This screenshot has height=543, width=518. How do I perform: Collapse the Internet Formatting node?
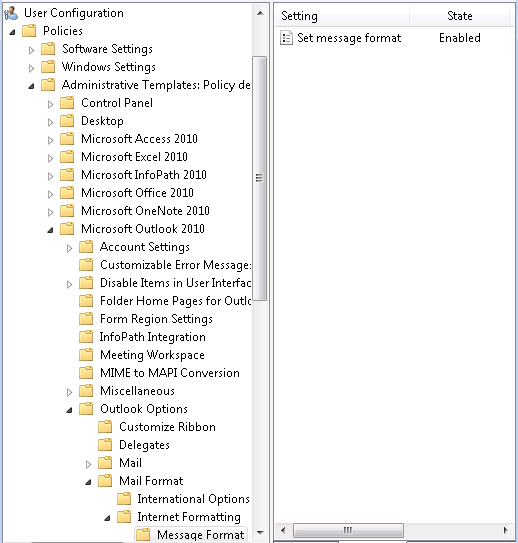pyautogui.click(x=107, y=518)
